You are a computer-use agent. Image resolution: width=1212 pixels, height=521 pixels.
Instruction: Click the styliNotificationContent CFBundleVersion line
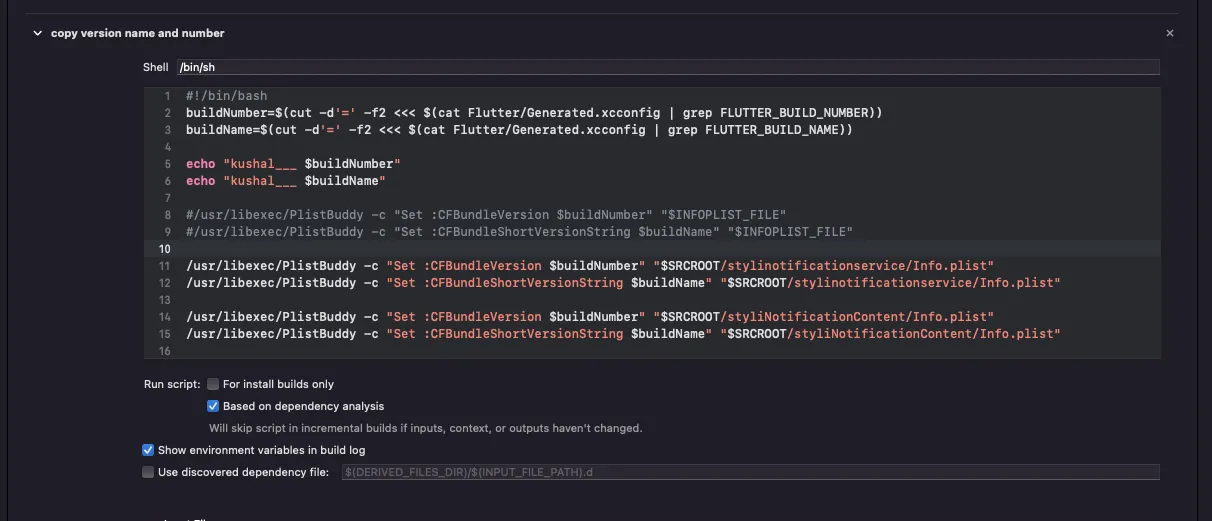[x=589, y=316]
